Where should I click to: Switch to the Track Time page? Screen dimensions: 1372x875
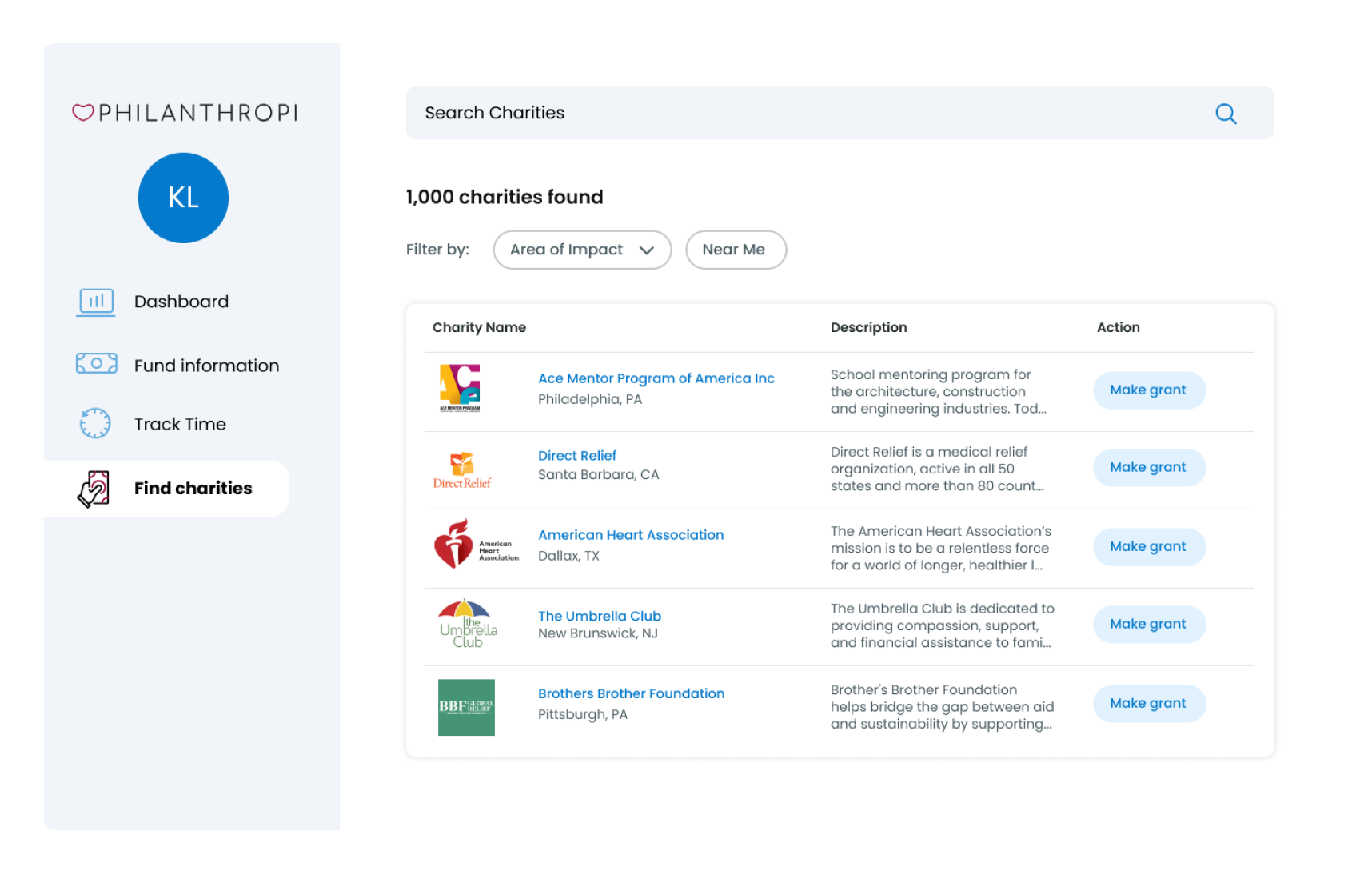pos(180,424)
